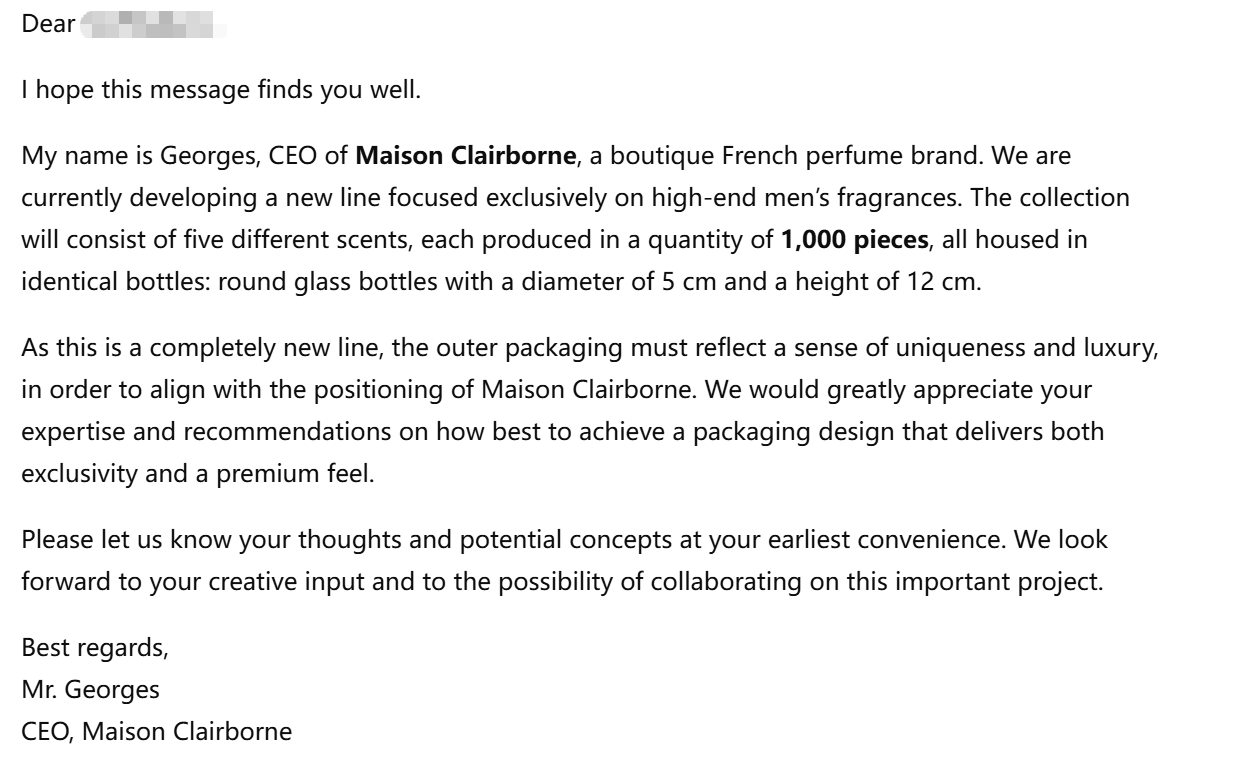
Task: Click the phrase "My name is Georges"
Action: 116,155
